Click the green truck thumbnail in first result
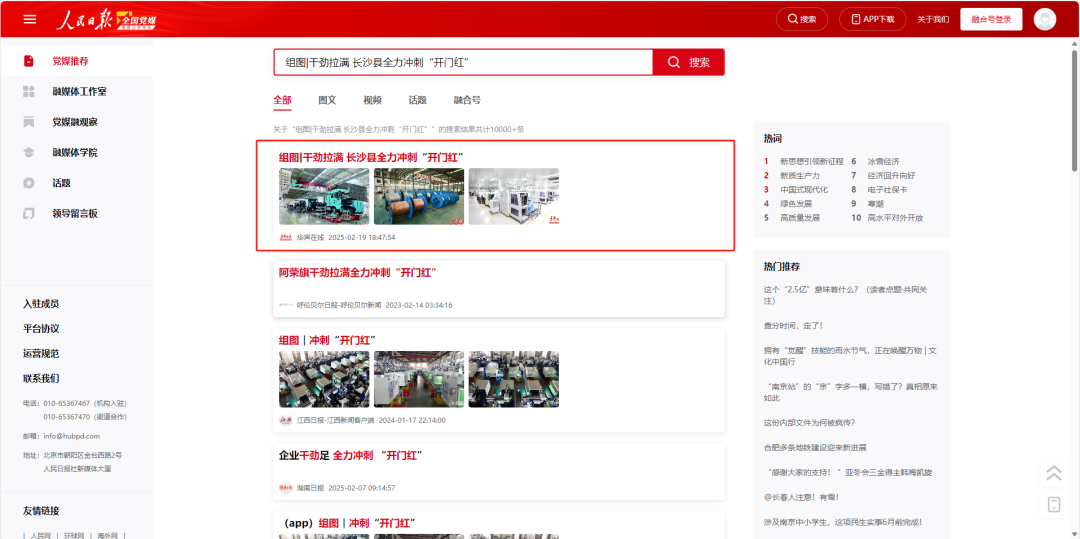Screen dimensions: 1080x539 [324, 196]
